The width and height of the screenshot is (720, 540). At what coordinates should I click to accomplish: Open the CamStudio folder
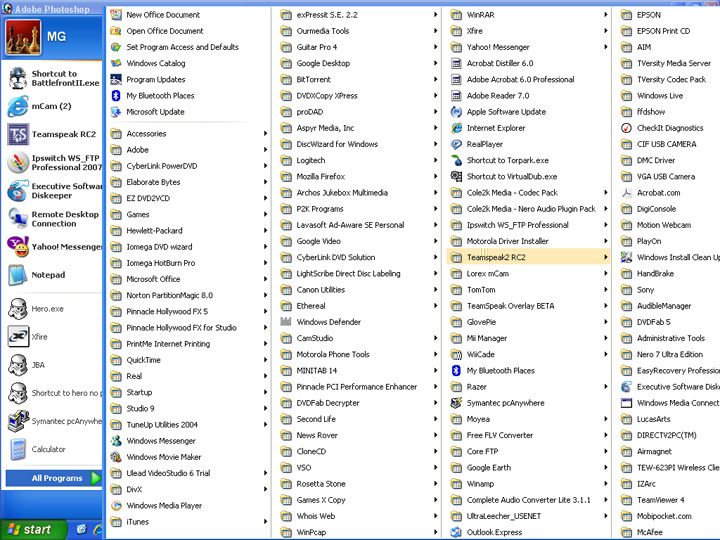[359, 338]
